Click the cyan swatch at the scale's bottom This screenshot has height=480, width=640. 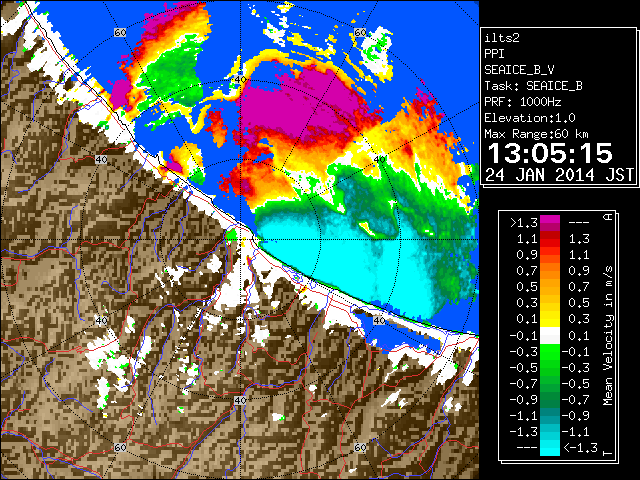550,448
